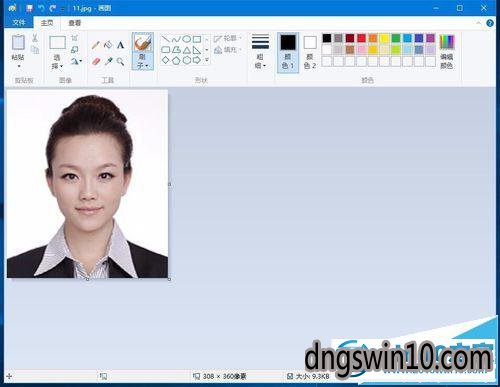Pick the red color swatch
This screenshot has width=500, height=387.
click(361, 38)
